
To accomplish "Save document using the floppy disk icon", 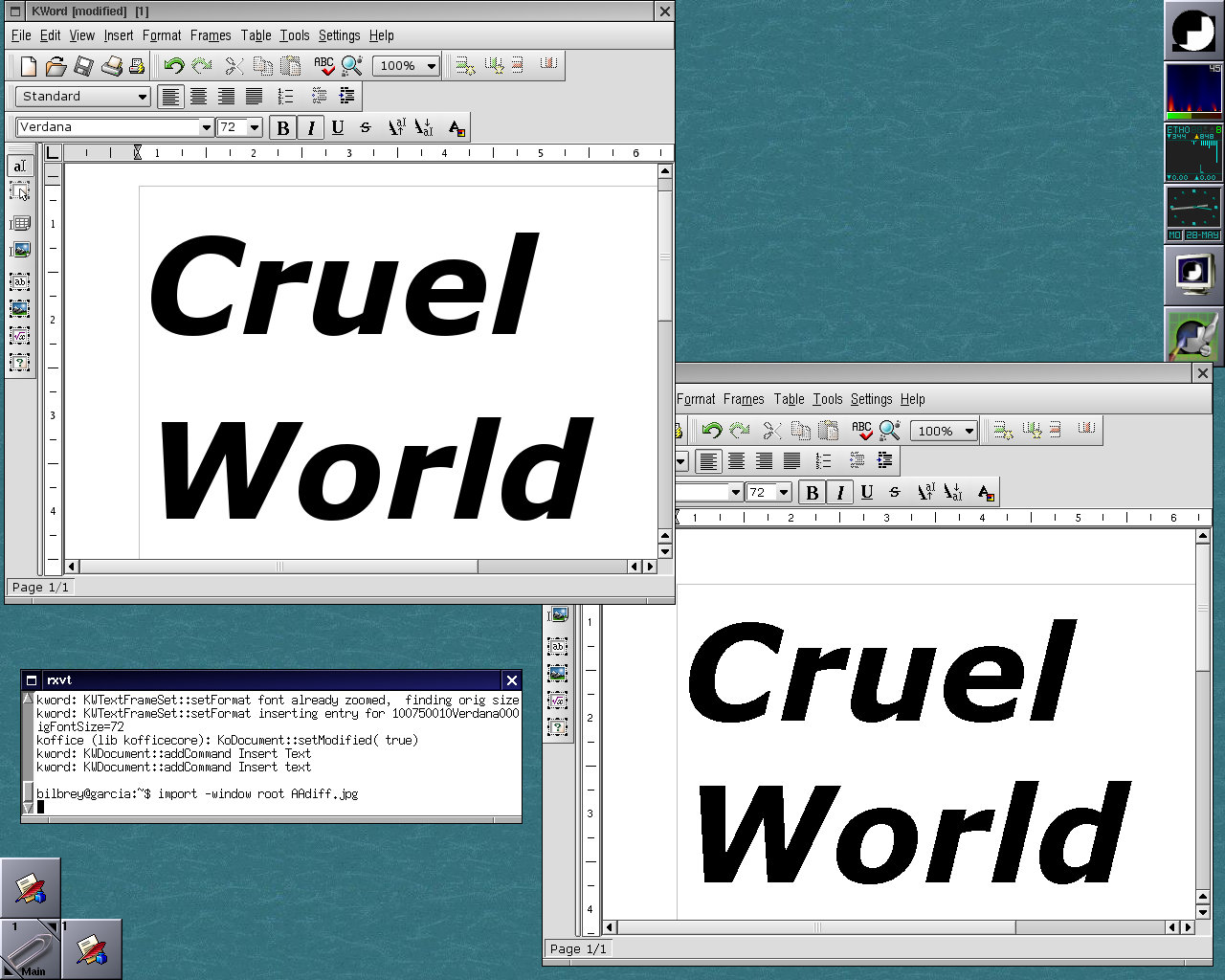I will coord(83,66).
